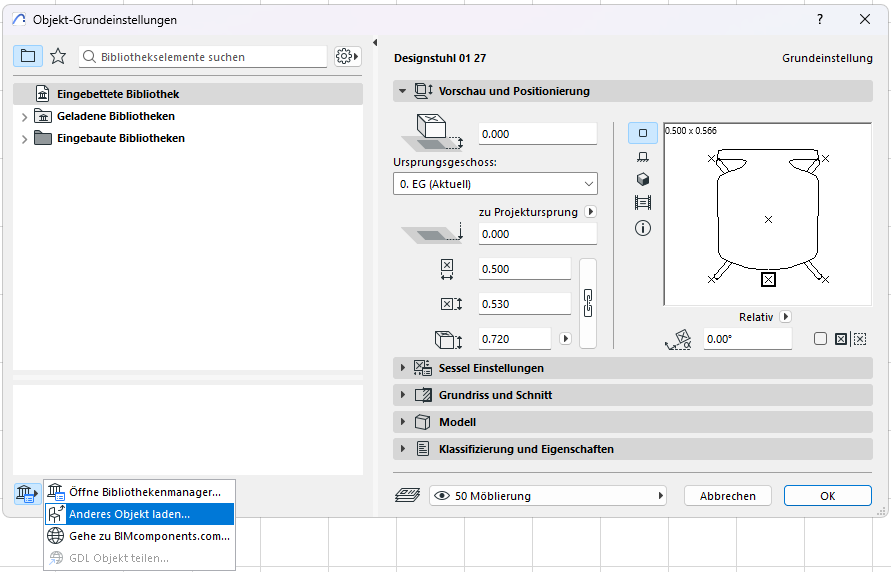The image size is (891, 572).
Task: Click the Bibliothekselemente suchen search field
Action: pyautogui.click(x=210, y=57)
